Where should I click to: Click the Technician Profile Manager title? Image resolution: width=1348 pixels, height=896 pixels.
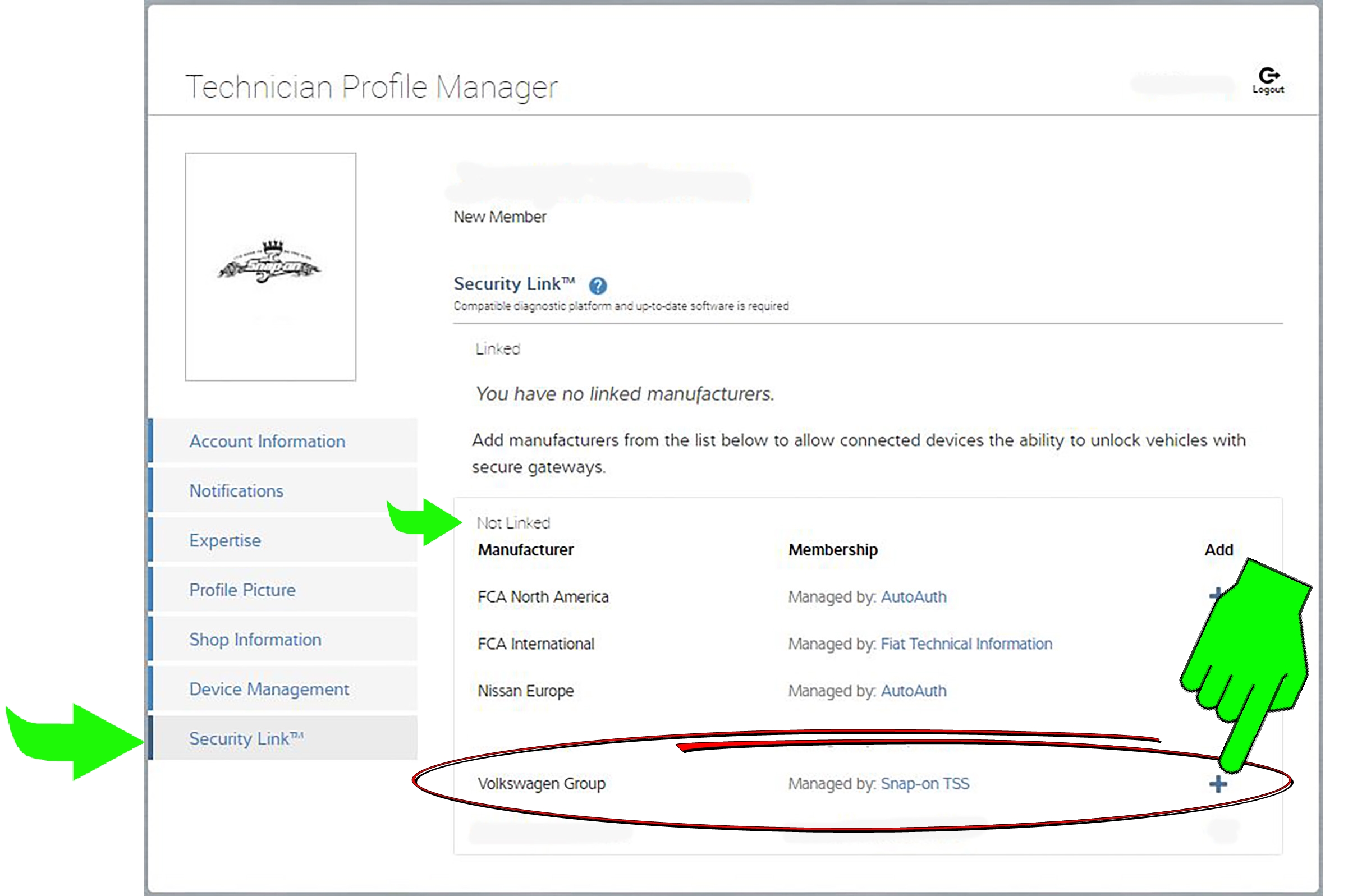[x=372, y=87]
